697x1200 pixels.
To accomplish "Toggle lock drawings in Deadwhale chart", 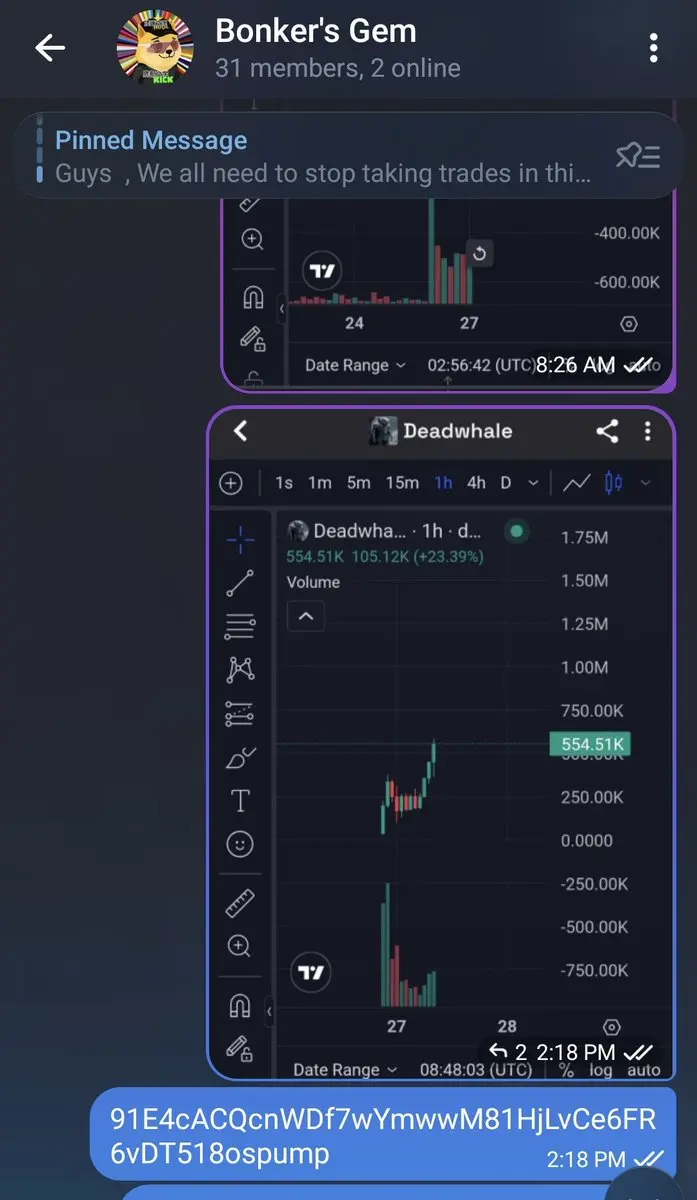I will (x=239, y=1048).
